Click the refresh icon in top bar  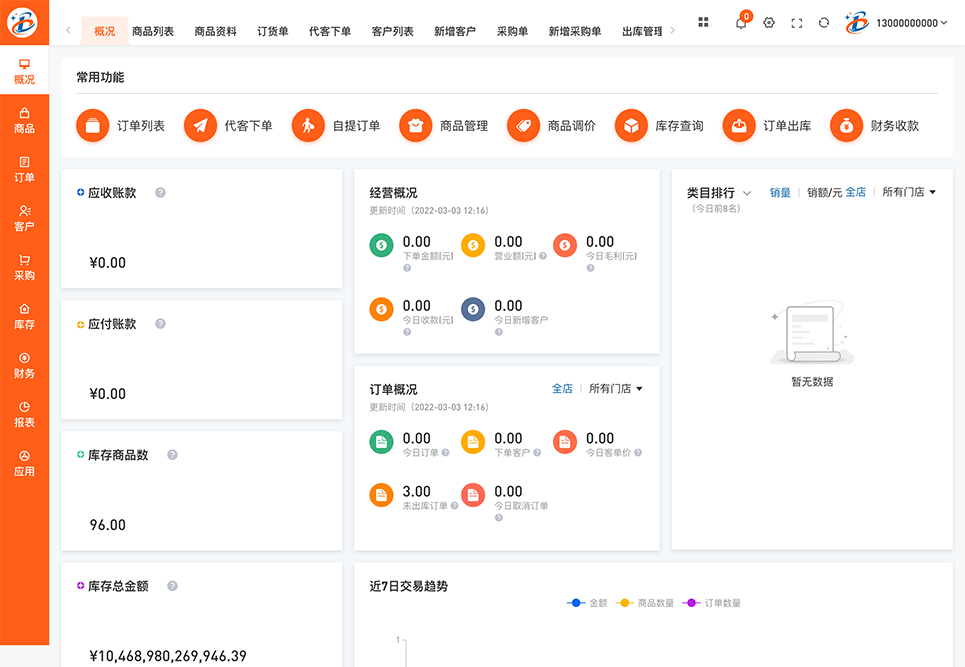click(x=824, y=23)
